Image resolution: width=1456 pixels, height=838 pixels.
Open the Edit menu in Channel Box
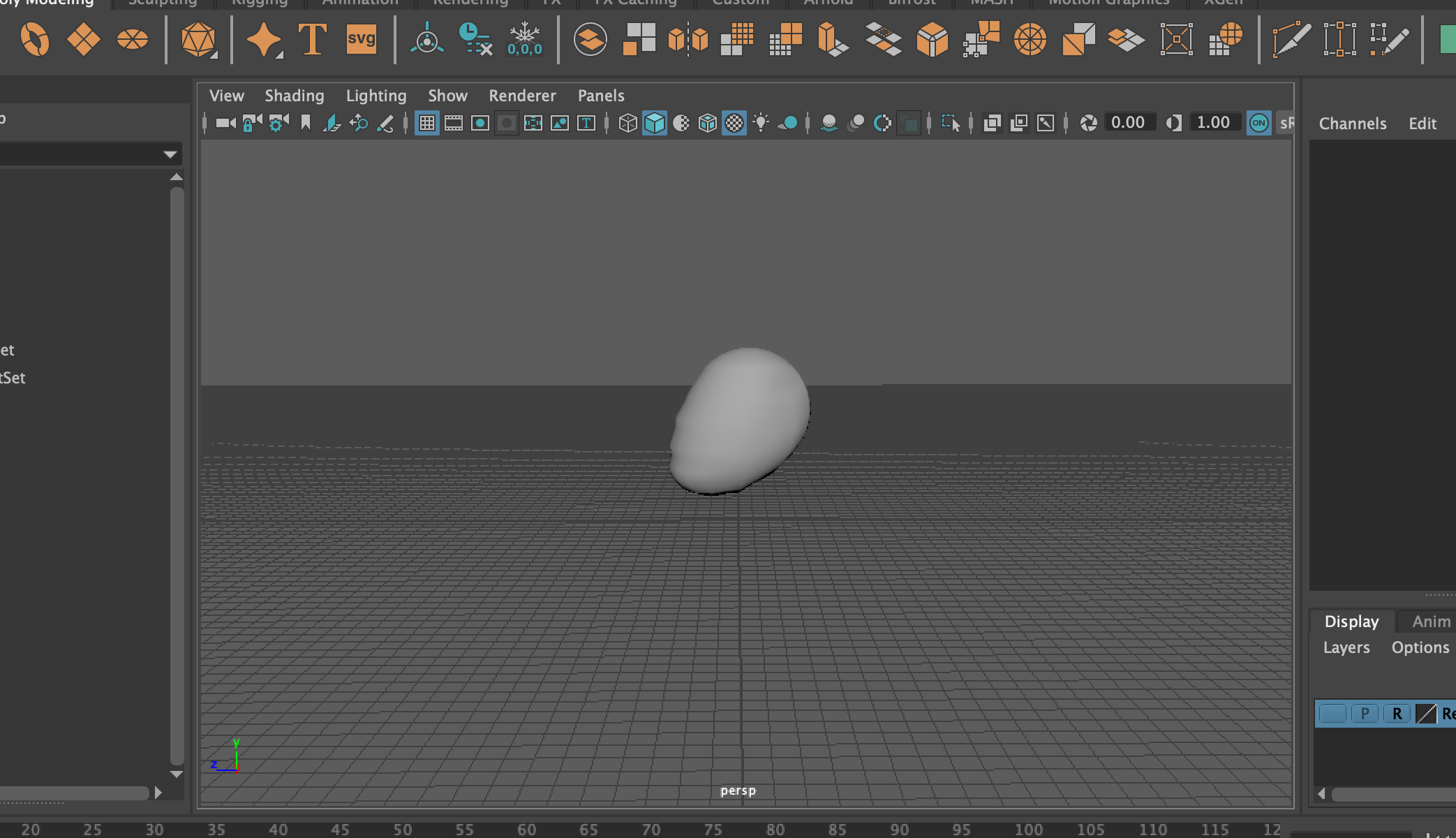1422,124
